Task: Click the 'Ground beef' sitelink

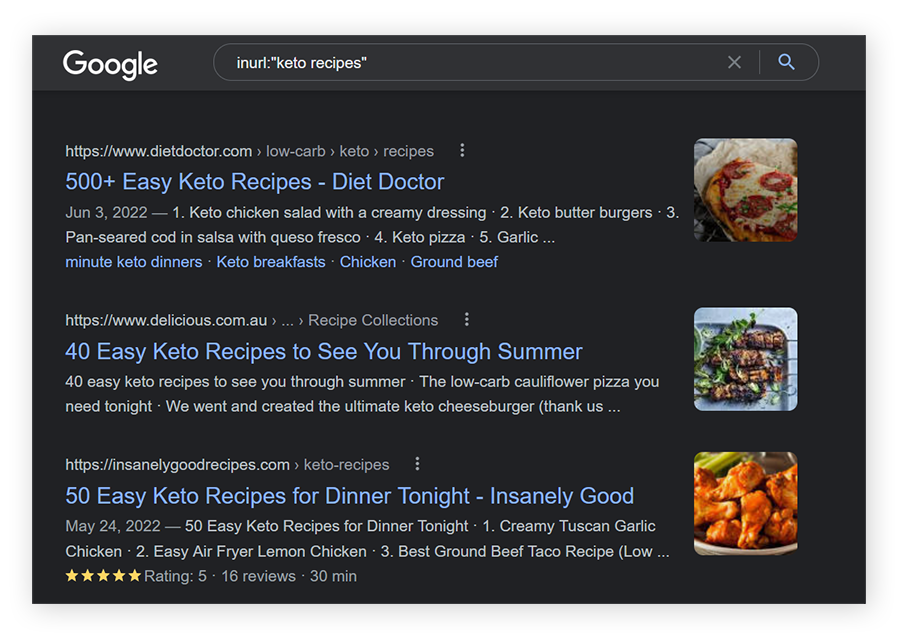Action: click(454, 262)
